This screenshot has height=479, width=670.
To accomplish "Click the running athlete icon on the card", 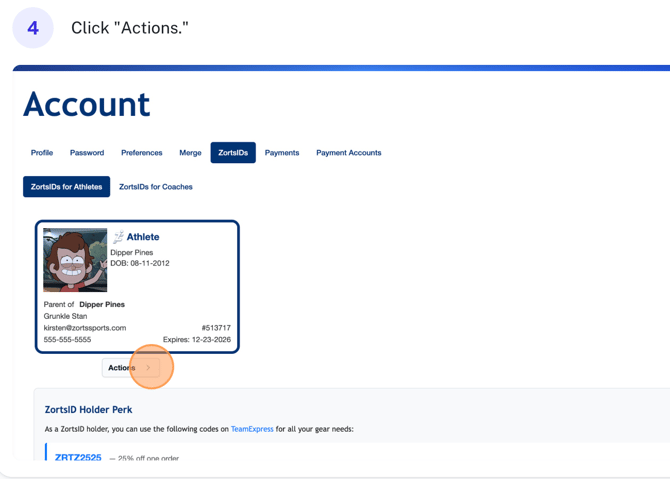I will point(118,237).
